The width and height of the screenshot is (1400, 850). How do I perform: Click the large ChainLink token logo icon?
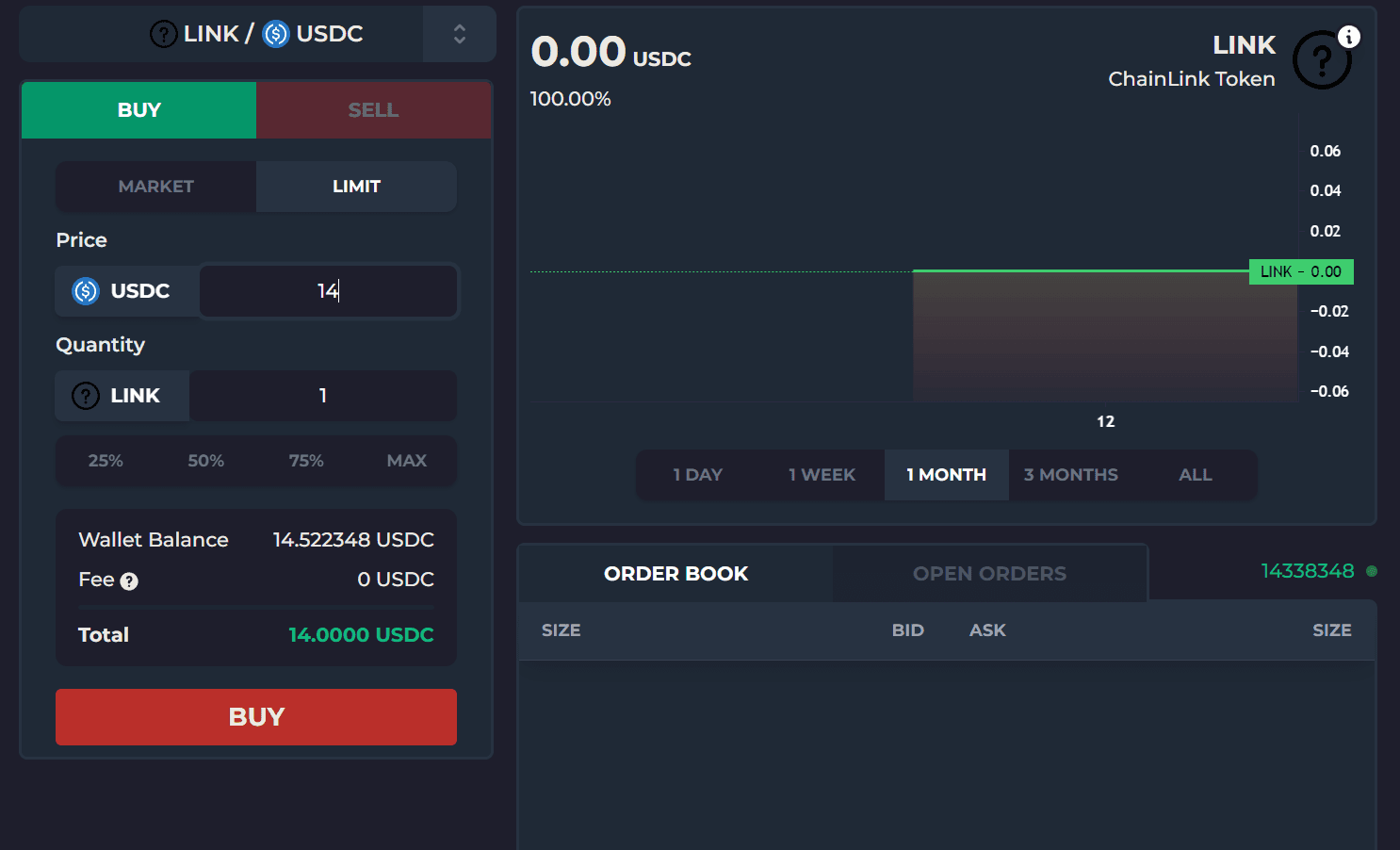point(1322,60)
